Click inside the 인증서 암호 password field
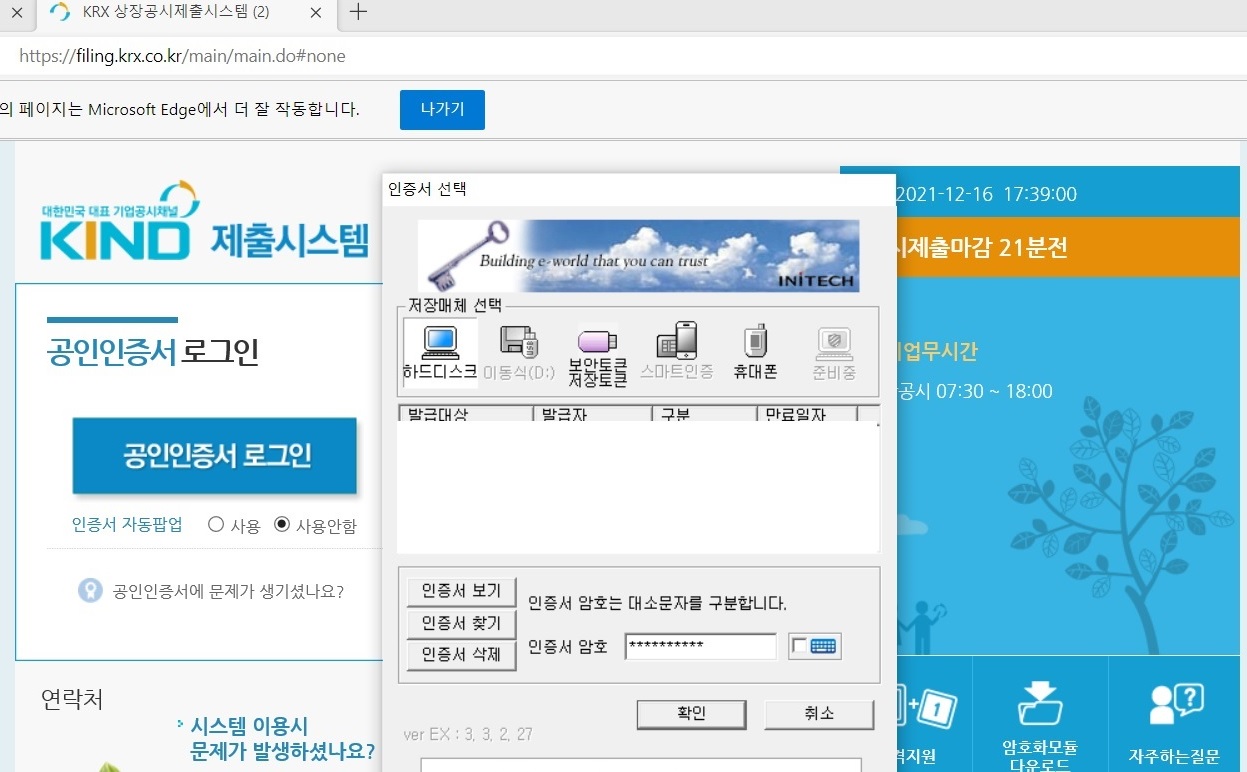Screen dimensions: 1247x772 (x=700, y=646)
